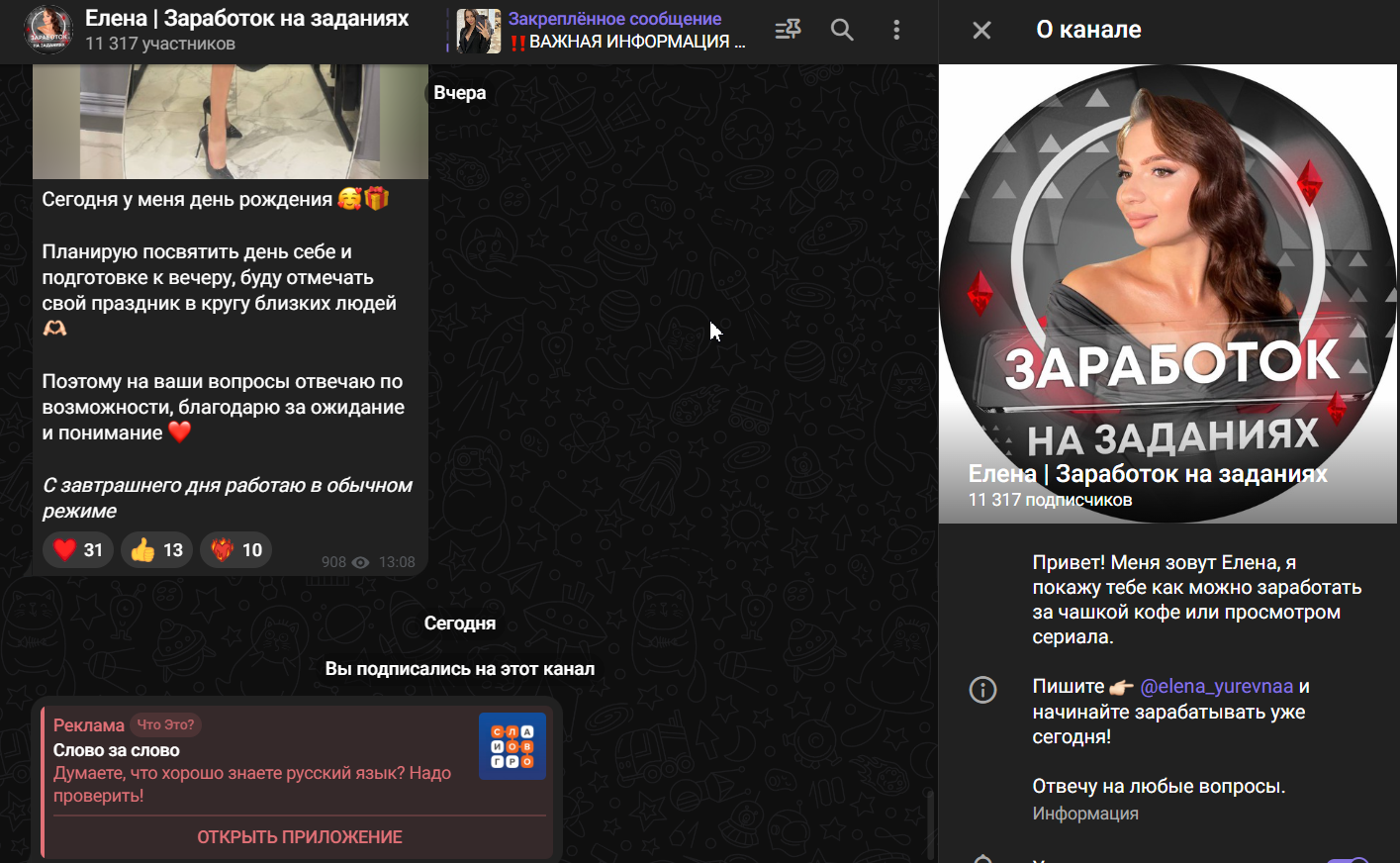This screenshot has height=863, width=1400.
Task: Click the channel title 'Елена | Заработок на заданиях' in header
Action: tap(246, 19)
